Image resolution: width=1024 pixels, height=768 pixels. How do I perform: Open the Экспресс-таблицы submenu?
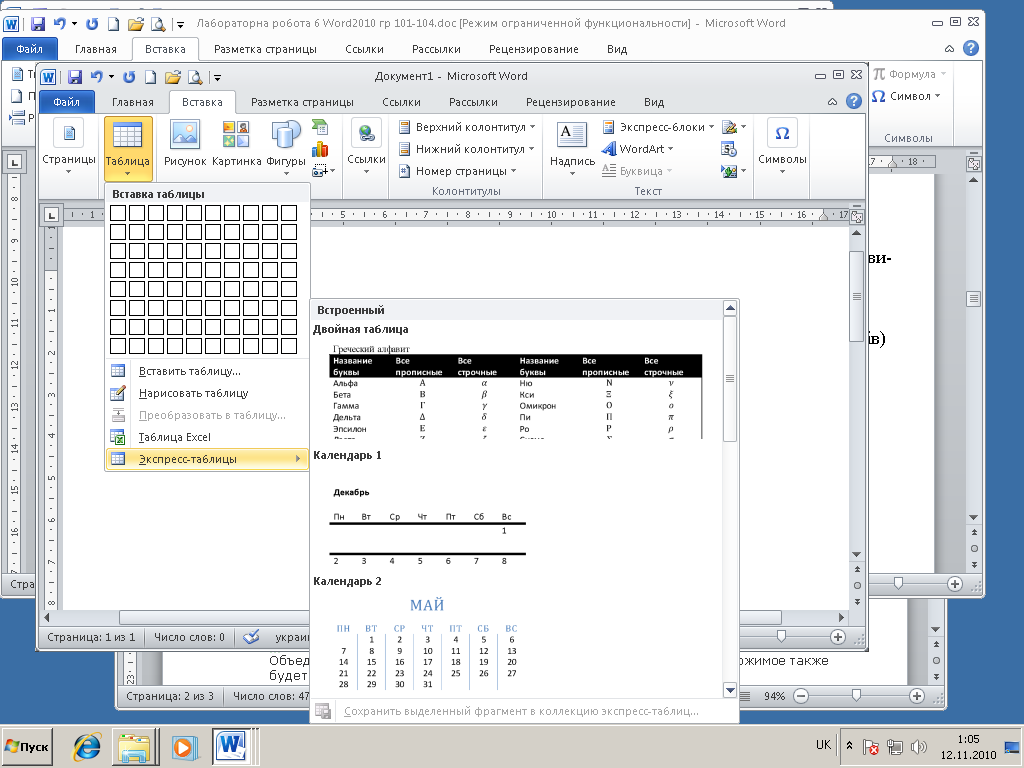click(x=206, y=459)
